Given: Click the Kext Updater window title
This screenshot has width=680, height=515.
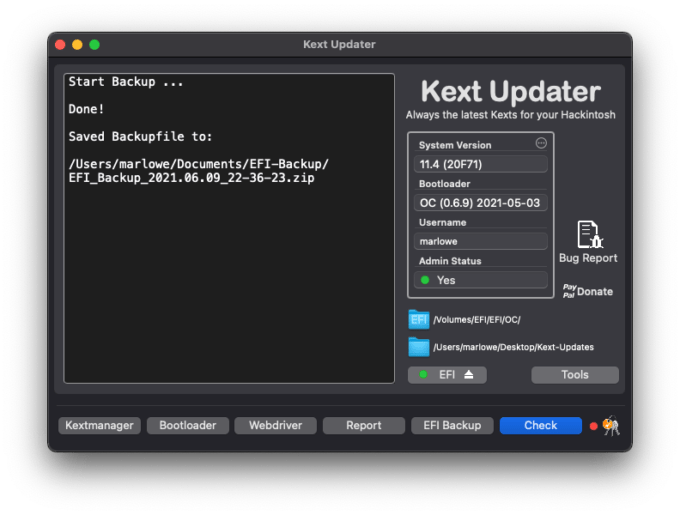Looking at the screenshot, I should [339, 44].
